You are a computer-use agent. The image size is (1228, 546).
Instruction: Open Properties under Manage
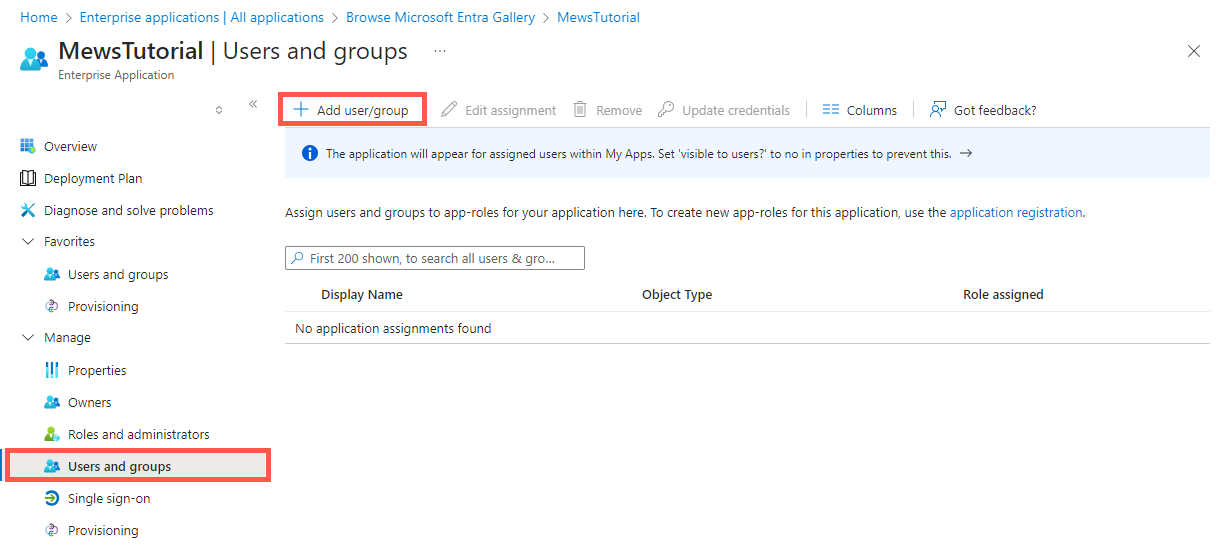97,370
